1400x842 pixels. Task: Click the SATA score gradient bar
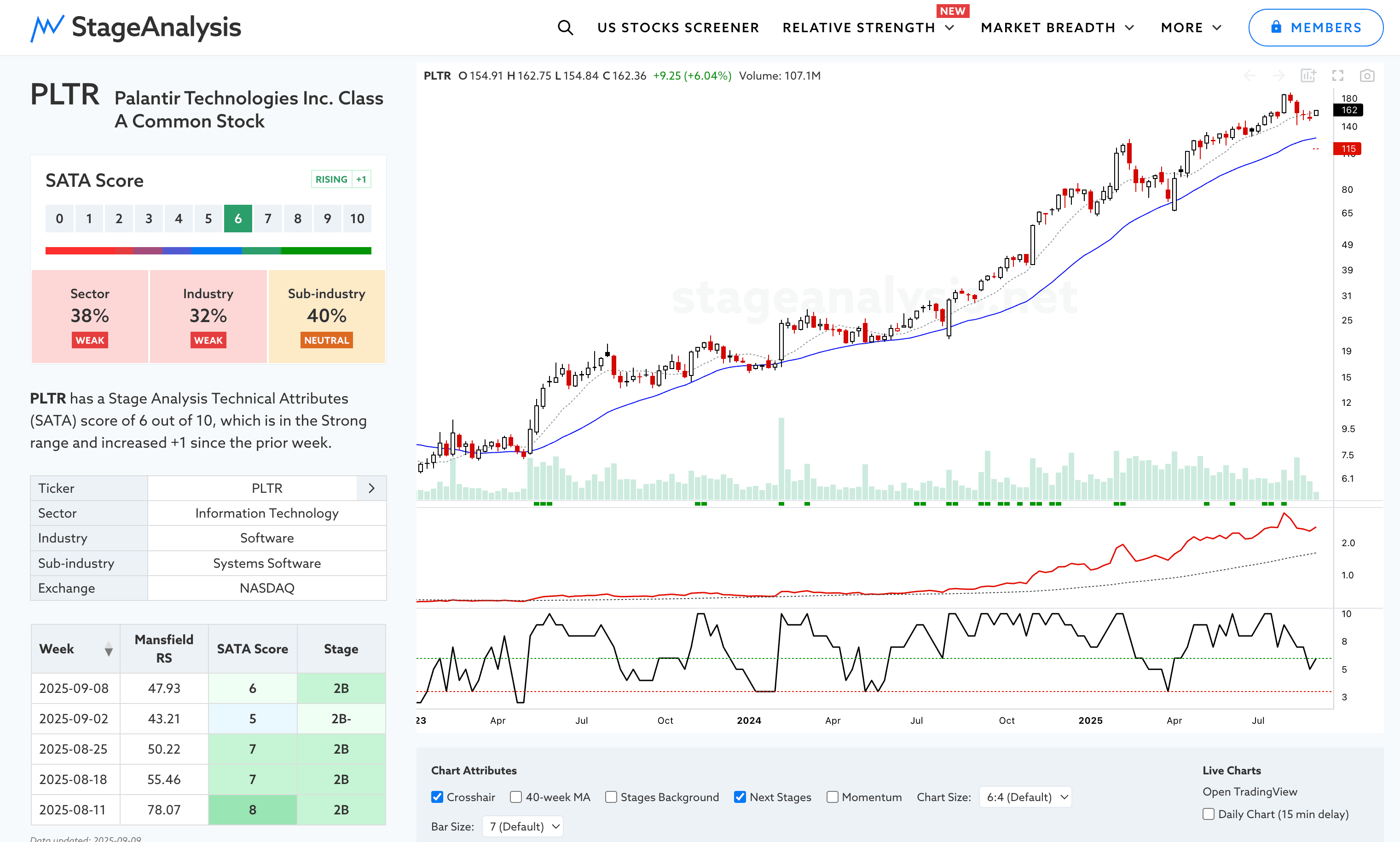(x=208, y=250)
